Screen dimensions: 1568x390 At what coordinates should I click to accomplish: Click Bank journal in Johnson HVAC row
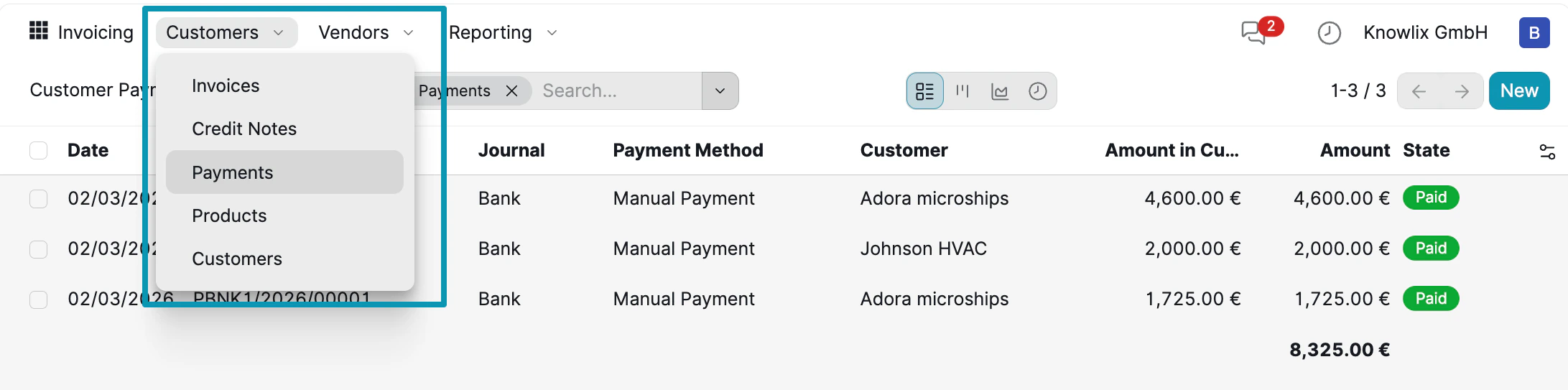pyautogui.click(x=499, y=249)
